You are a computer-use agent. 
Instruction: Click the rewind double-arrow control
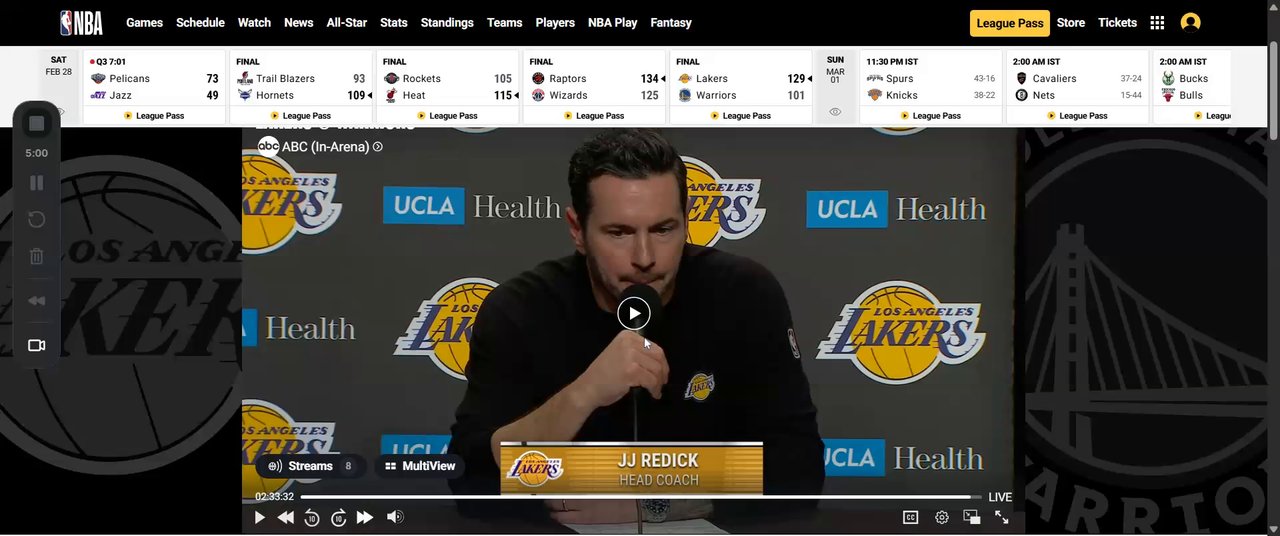286,517
